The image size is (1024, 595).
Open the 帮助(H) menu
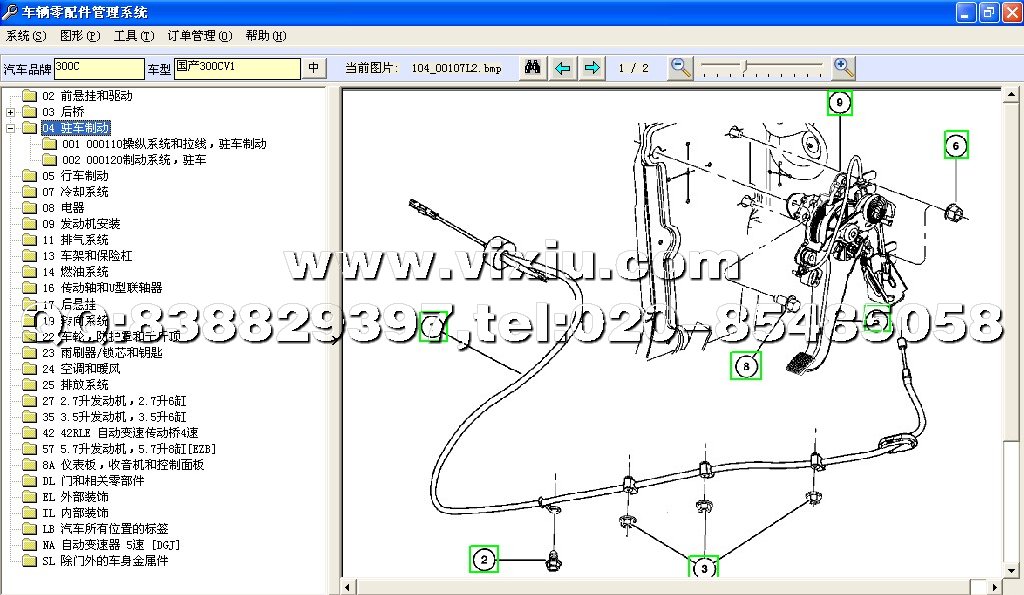point(265,36)
